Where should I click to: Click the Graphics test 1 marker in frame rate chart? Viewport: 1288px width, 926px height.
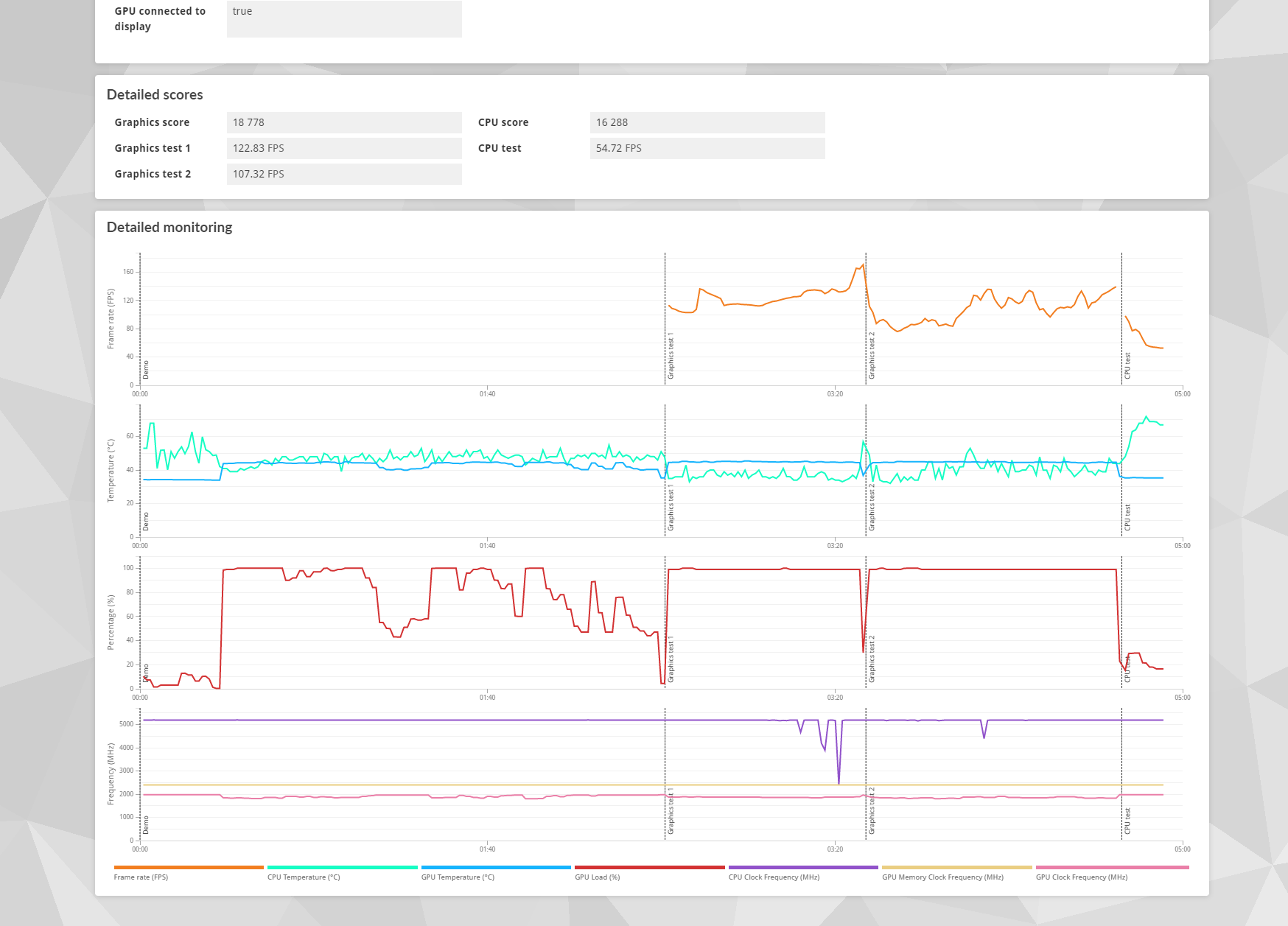click(671, 356)
